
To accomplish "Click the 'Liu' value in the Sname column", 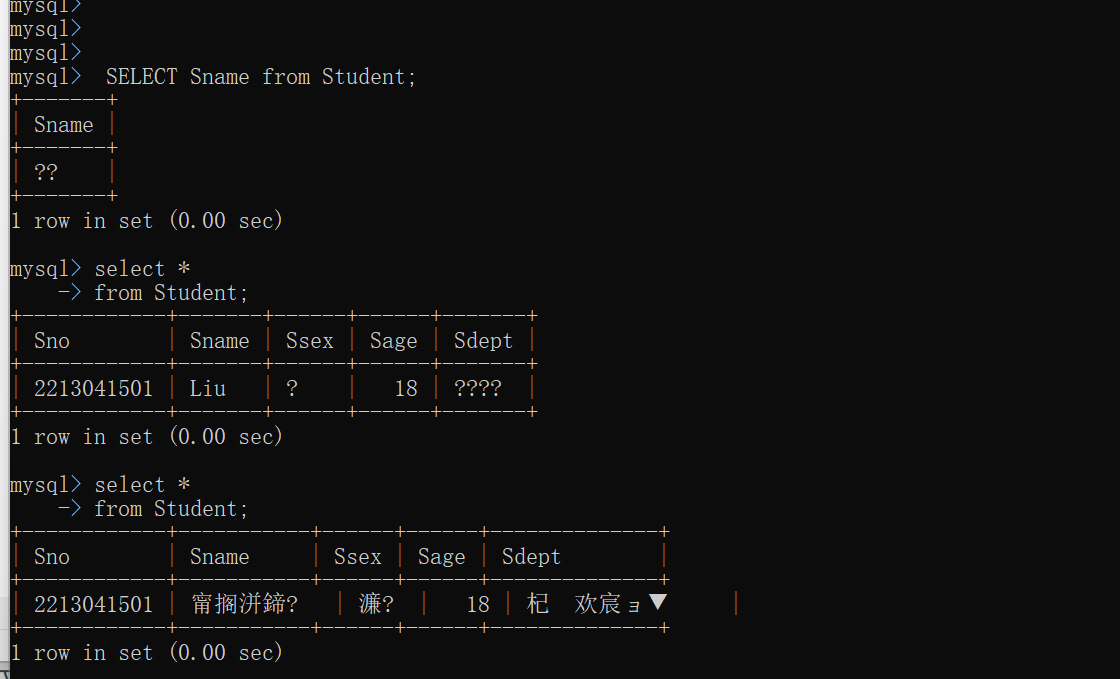I will tap(208, 389).
